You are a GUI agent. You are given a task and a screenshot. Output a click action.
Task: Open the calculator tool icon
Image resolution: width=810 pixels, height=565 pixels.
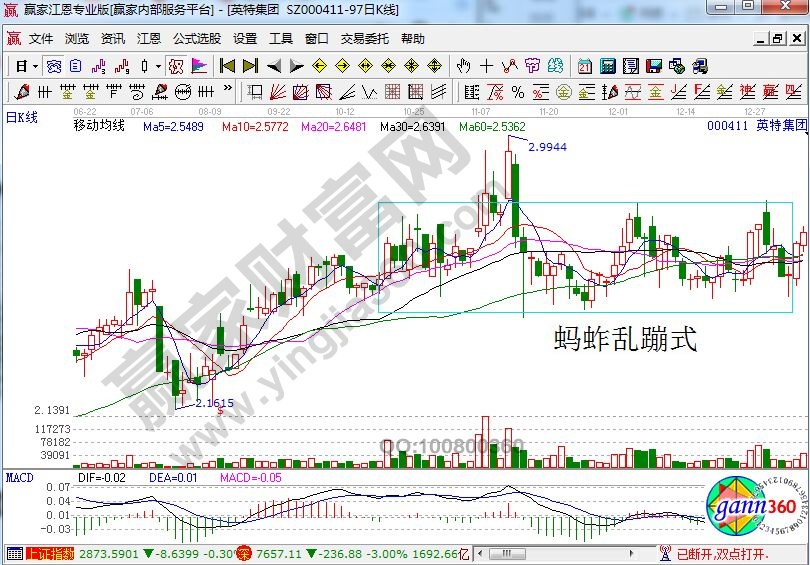click(607, 66)
